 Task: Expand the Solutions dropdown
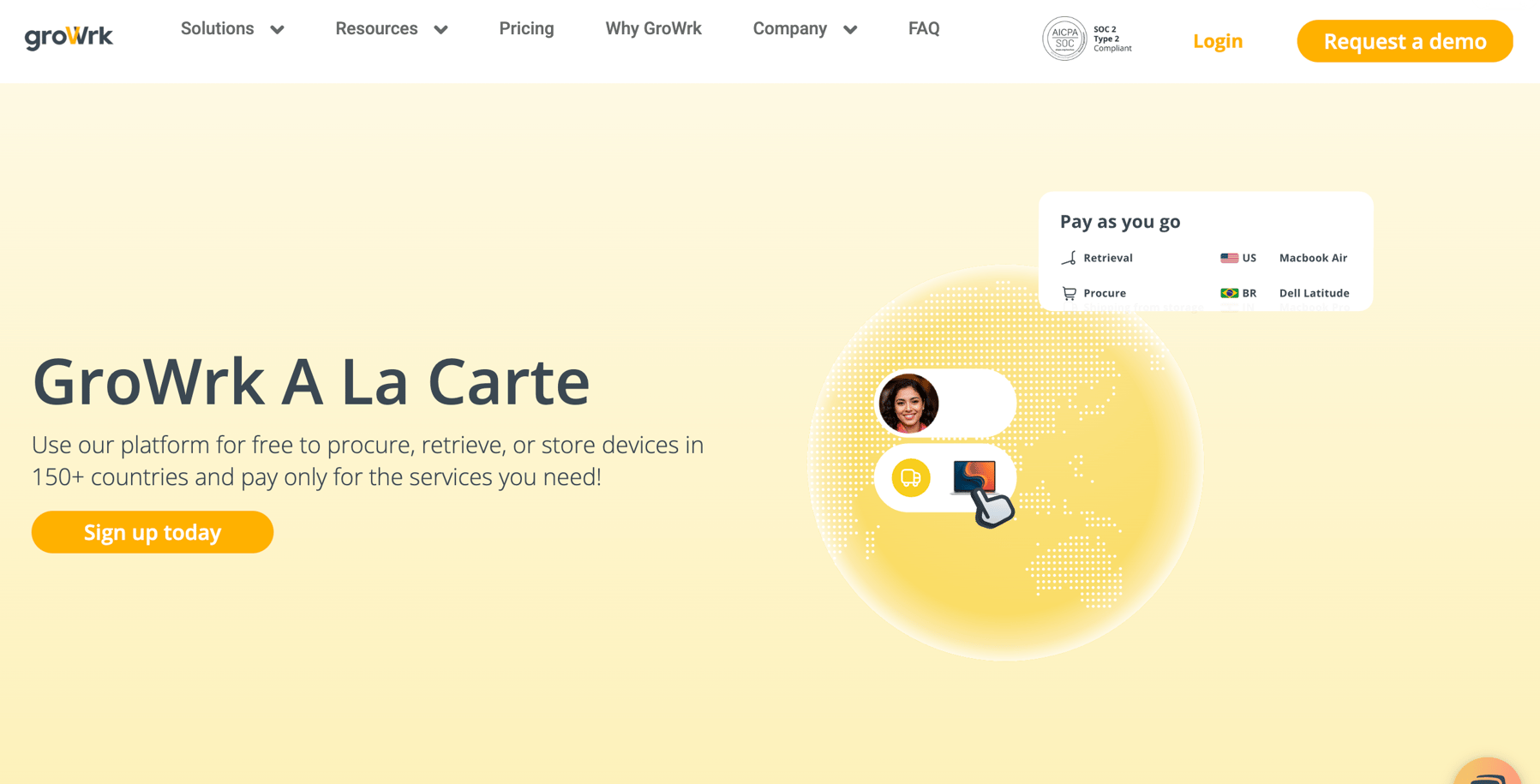[x=231, y=28]
